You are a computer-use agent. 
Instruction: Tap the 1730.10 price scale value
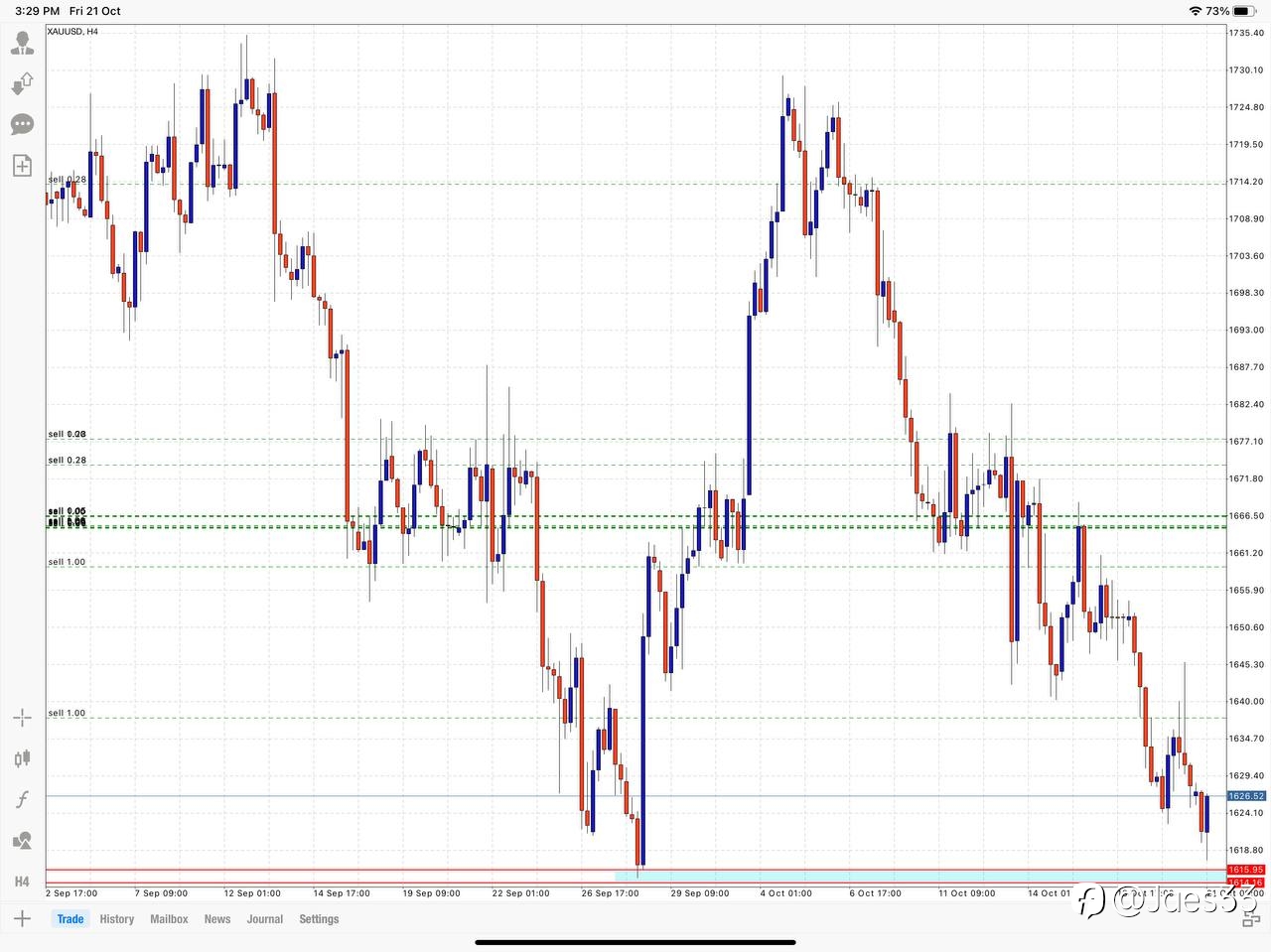pos(1246,69)
